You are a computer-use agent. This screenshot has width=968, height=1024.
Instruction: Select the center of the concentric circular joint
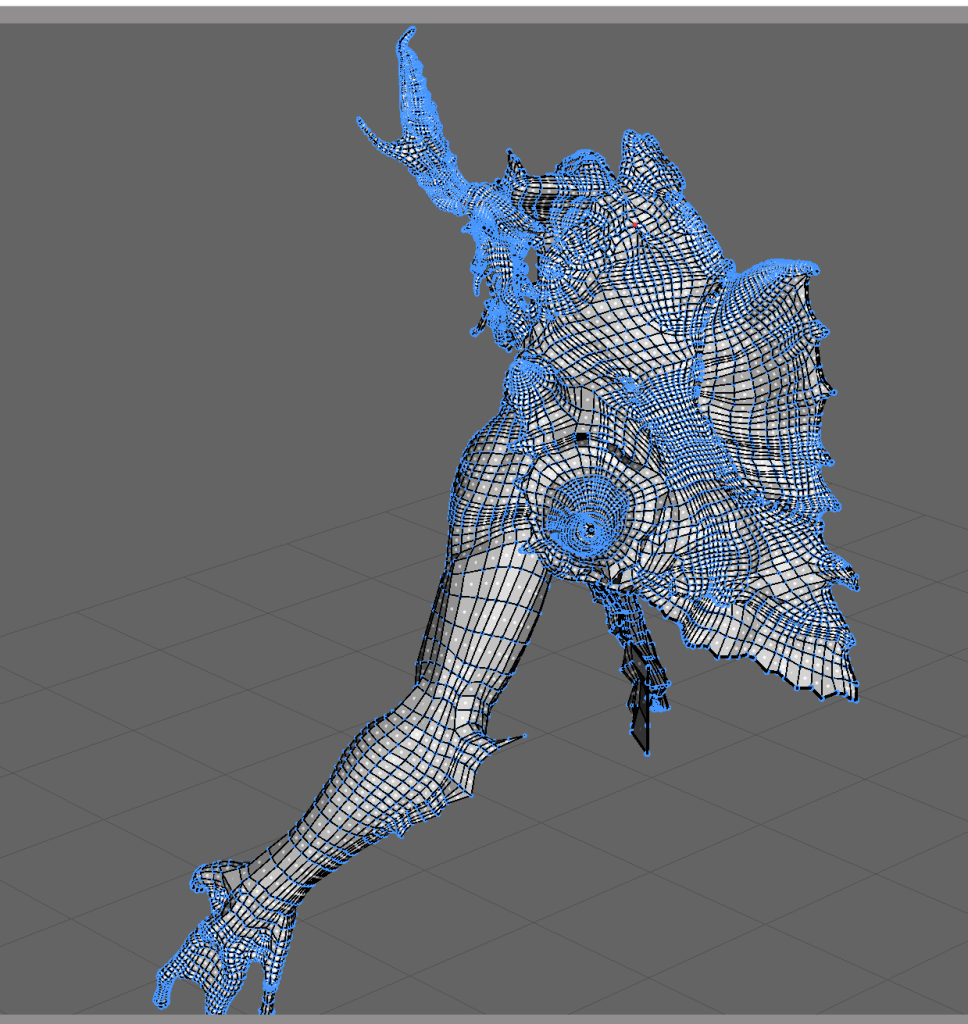coord(590,527)
